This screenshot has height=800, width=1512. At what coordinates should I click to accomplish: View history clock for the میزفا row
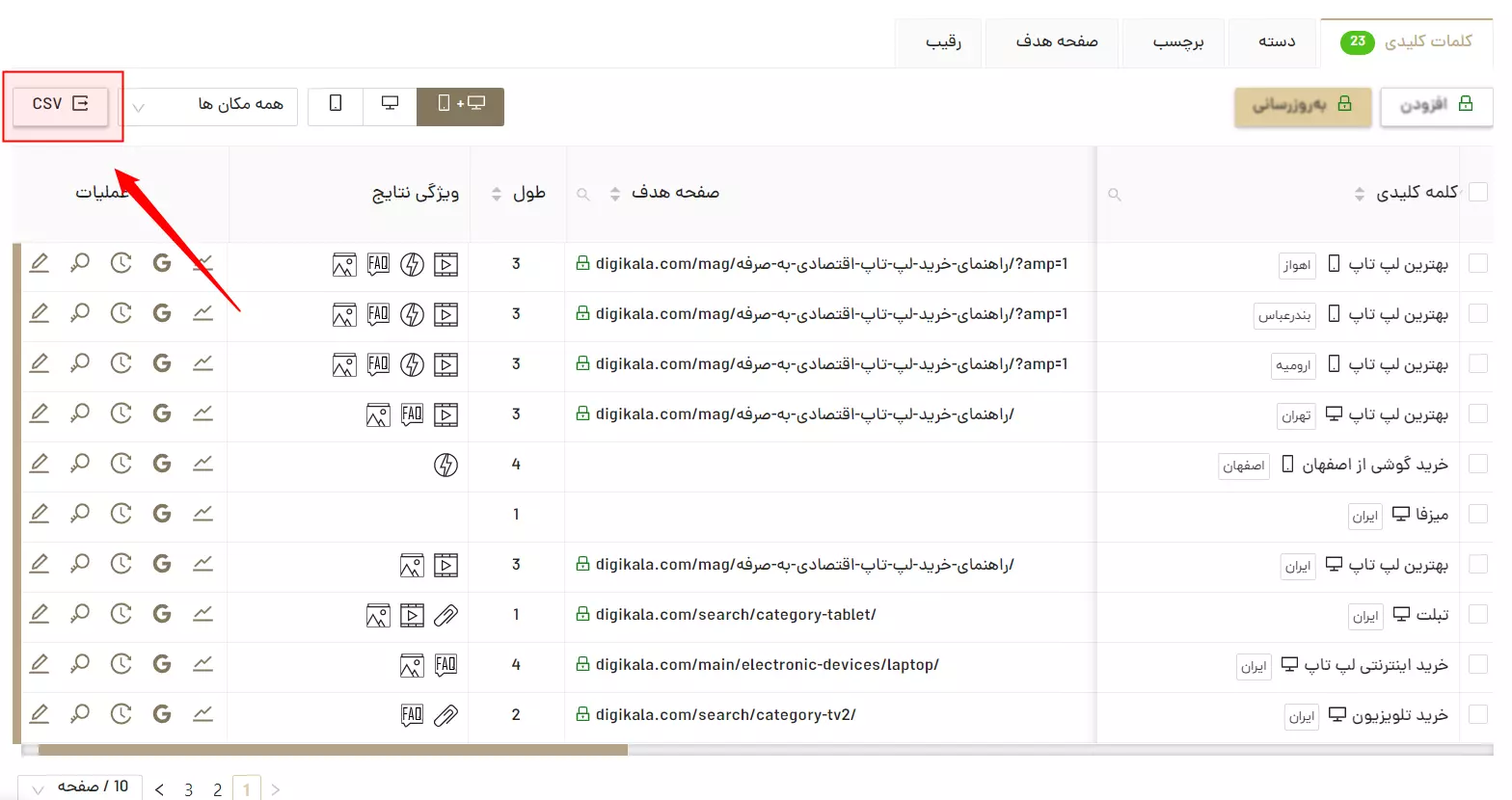click(121, 514)
